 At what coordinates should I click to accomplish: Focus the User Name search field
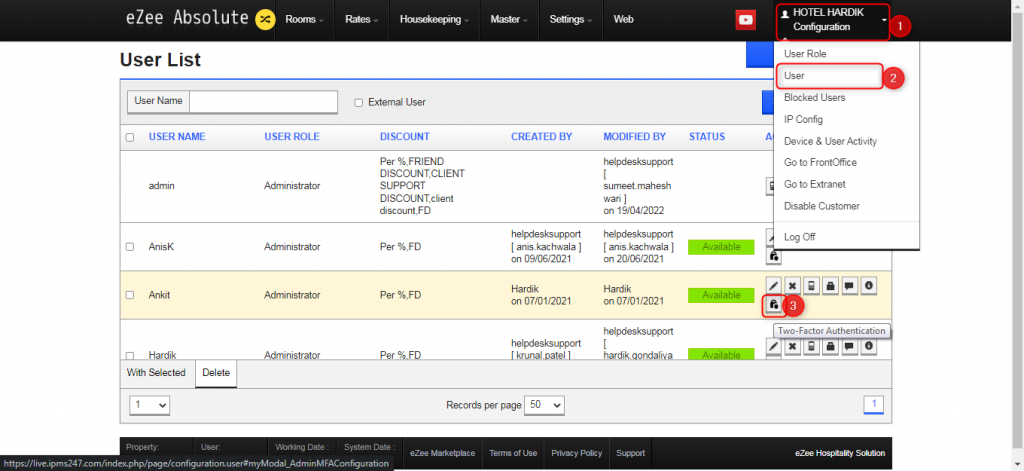[x=263, y=102]
